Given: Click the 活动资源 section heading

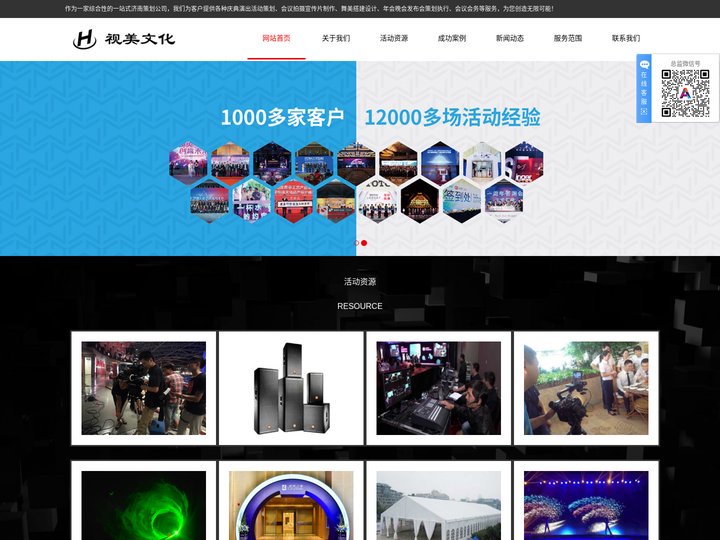Looking at the screenshot, I should coord(360,281).
